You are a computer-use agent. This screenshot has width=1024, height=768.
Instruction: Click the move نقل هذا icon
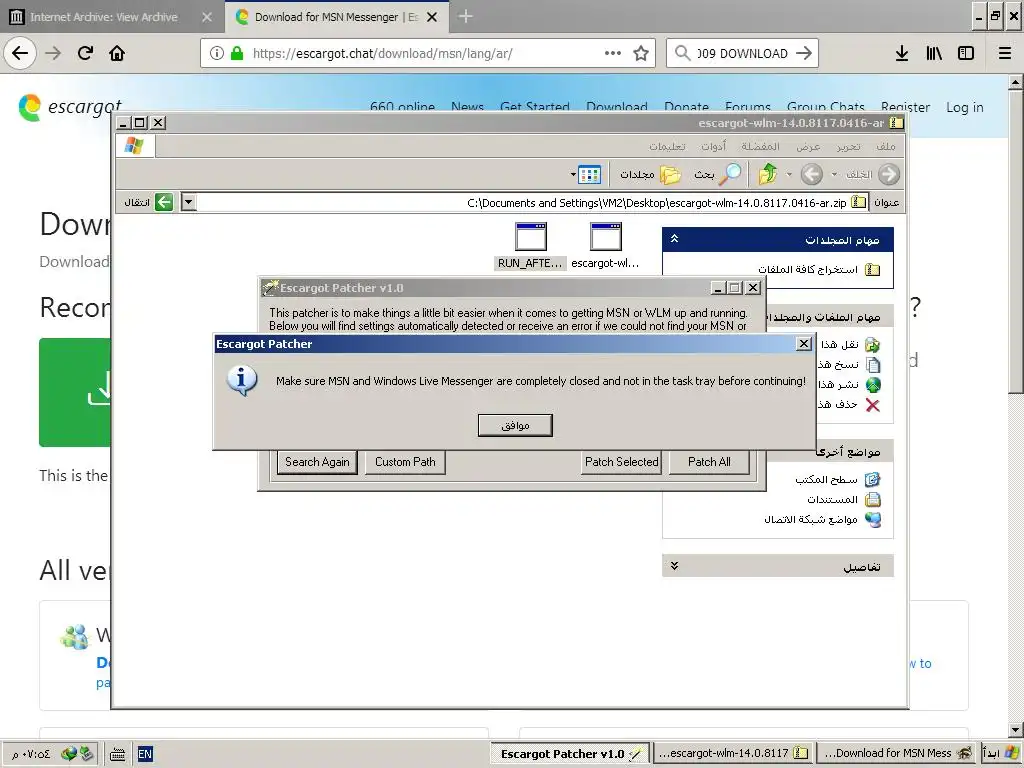872,344
